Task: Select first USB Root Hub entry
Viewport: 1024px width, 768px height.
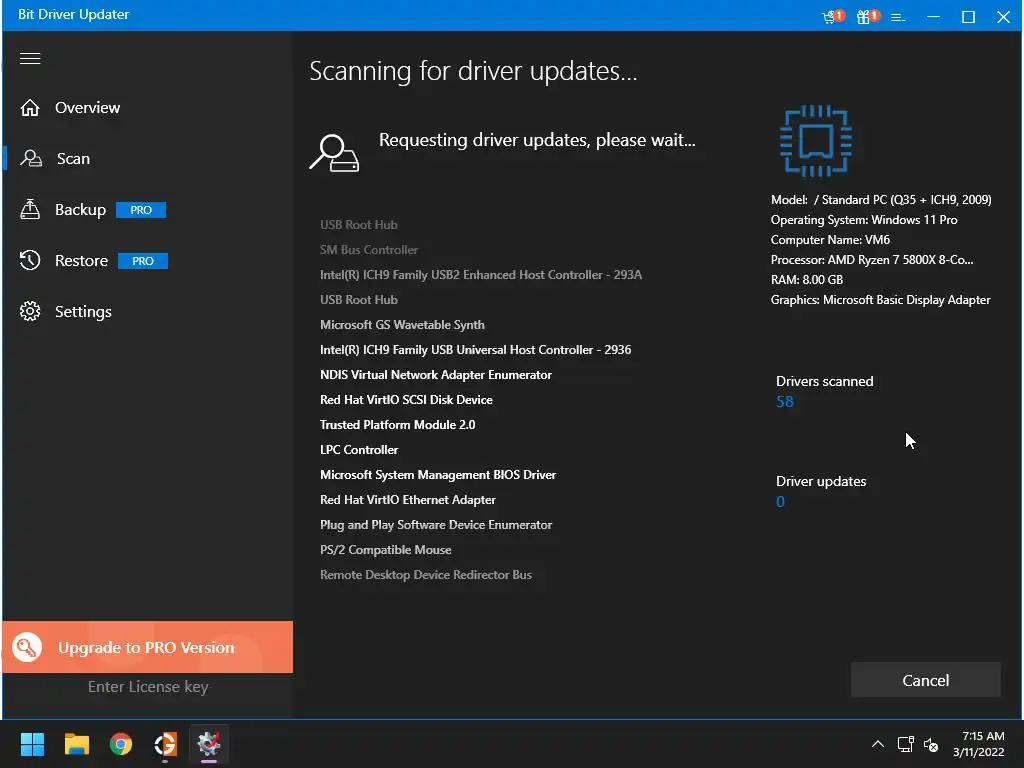Action: pyautogui.click(x=359, y=225)
